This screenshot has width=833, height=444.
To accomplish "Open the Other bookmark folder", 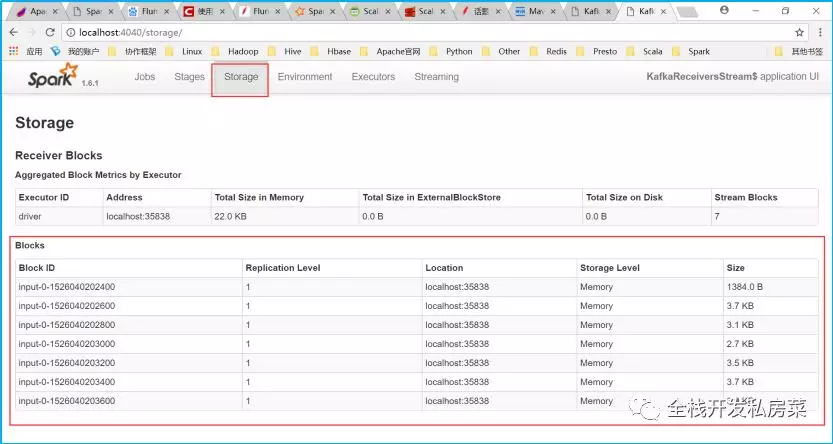I will click(501, 52).
